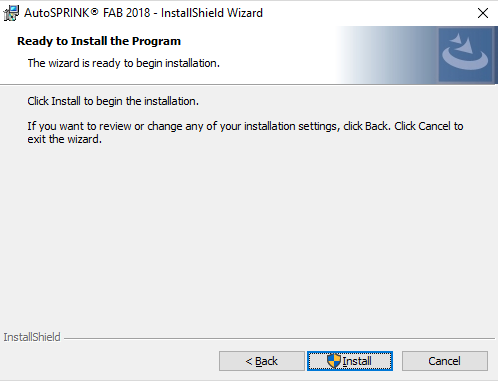Image resolution: width=498 pixels, height=381 pixels.
Task: Click 'Click Install to begin the installation' line
Action: (x=113, y=101)
